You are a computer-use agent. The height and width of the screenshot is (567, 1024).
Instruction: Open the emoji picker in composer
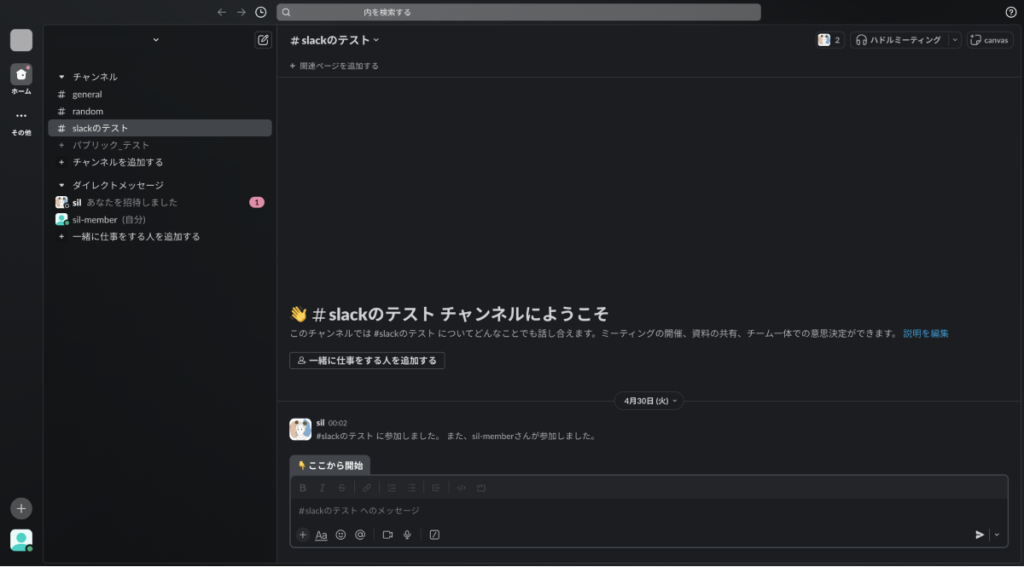tap(341, 535)
